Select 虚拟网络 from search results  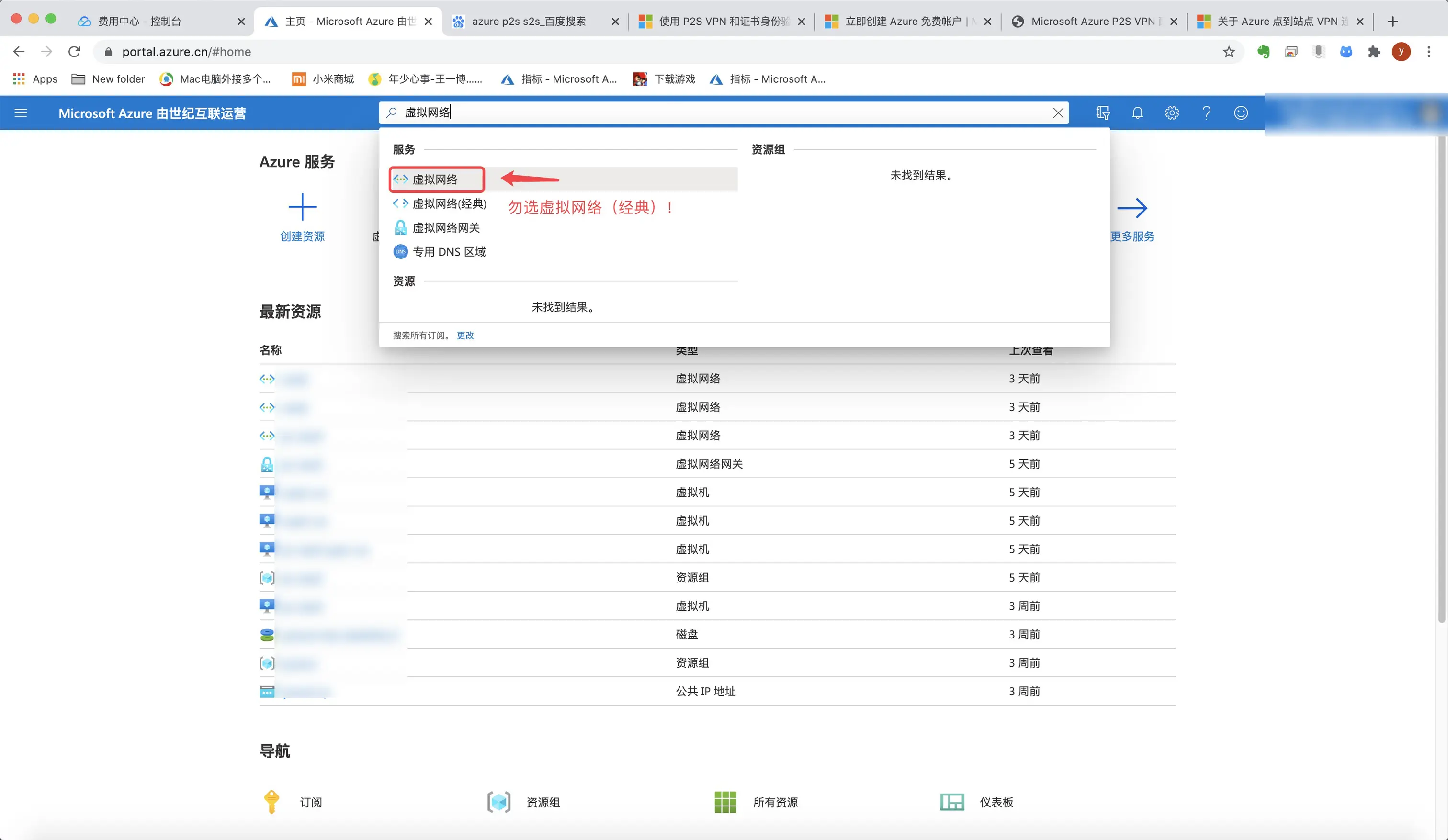(x=436, y=180)
